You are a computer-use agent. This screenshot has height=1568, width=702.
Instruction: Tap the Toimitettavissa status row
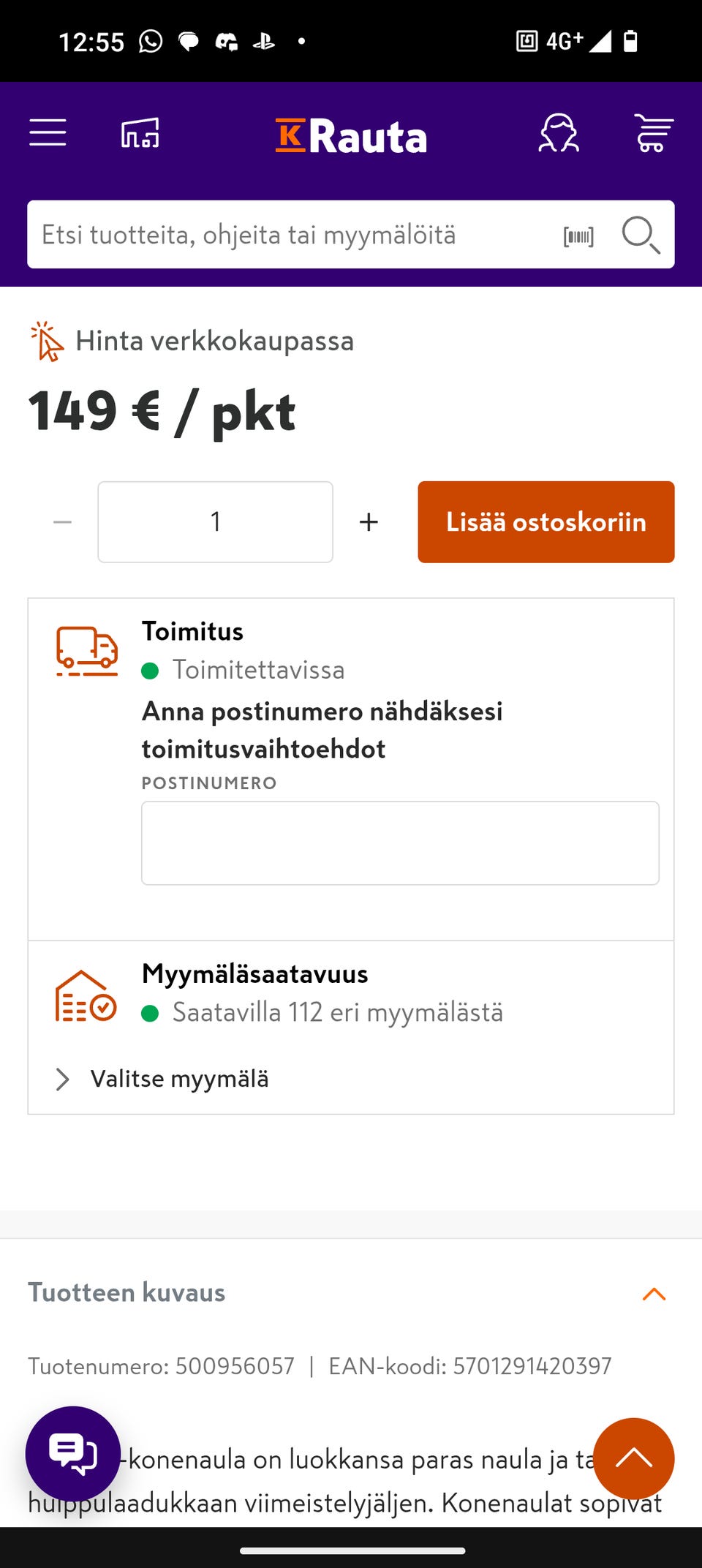[258, 669]
